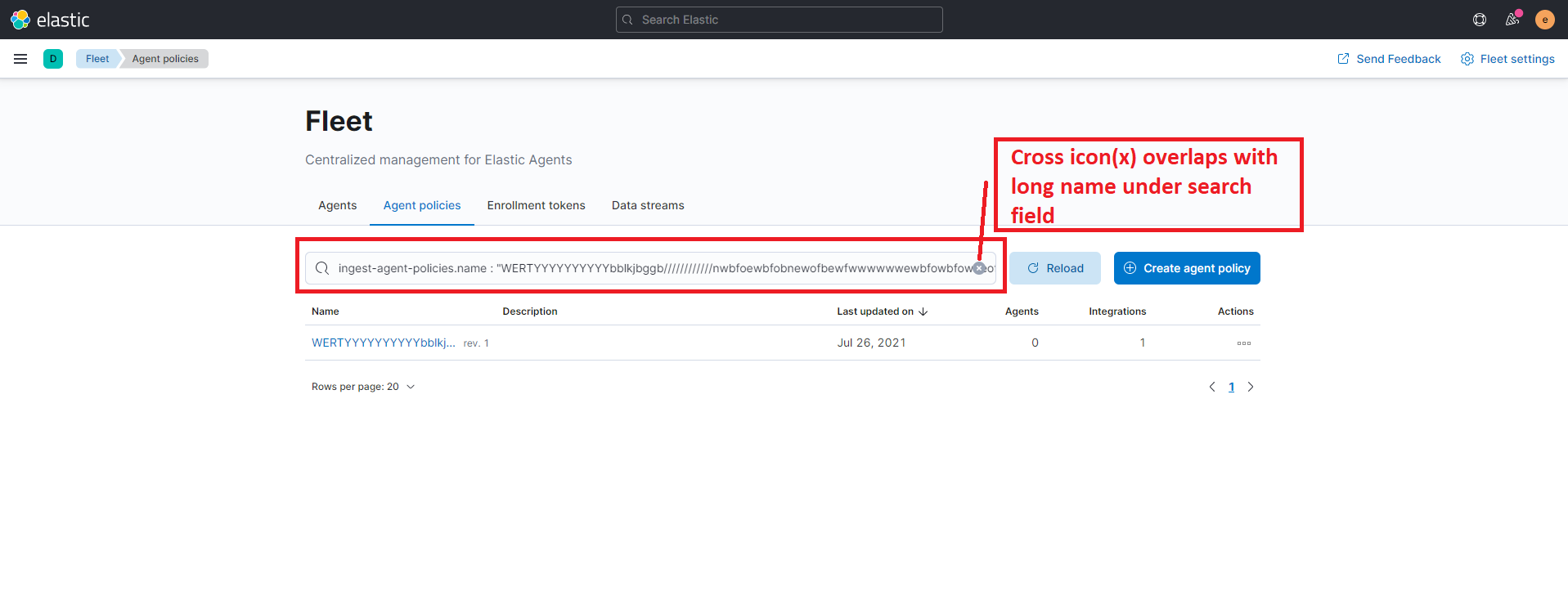1568x596 pixels.
Task: Switch to the Agent policies tab
Action: (x=422, y=205)
